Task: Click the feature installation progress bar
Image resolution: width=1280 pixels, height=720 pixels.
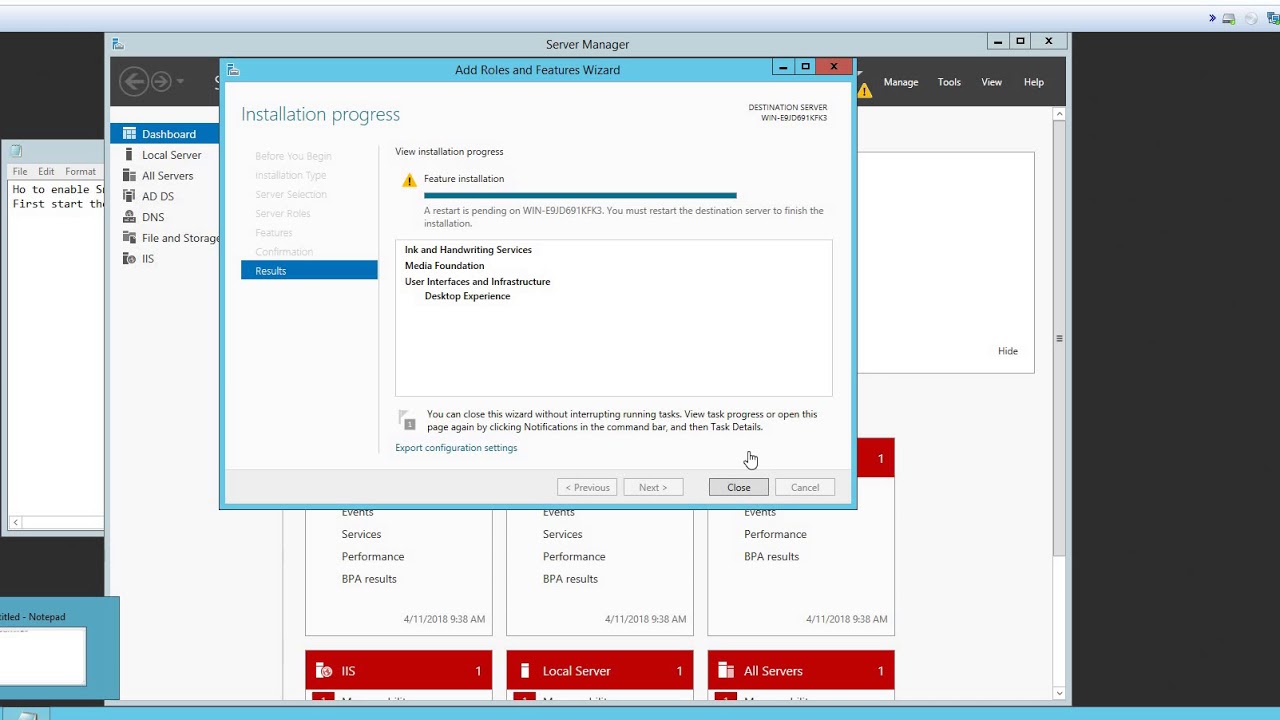Action: pyautogui.click(x=580, y=196)
